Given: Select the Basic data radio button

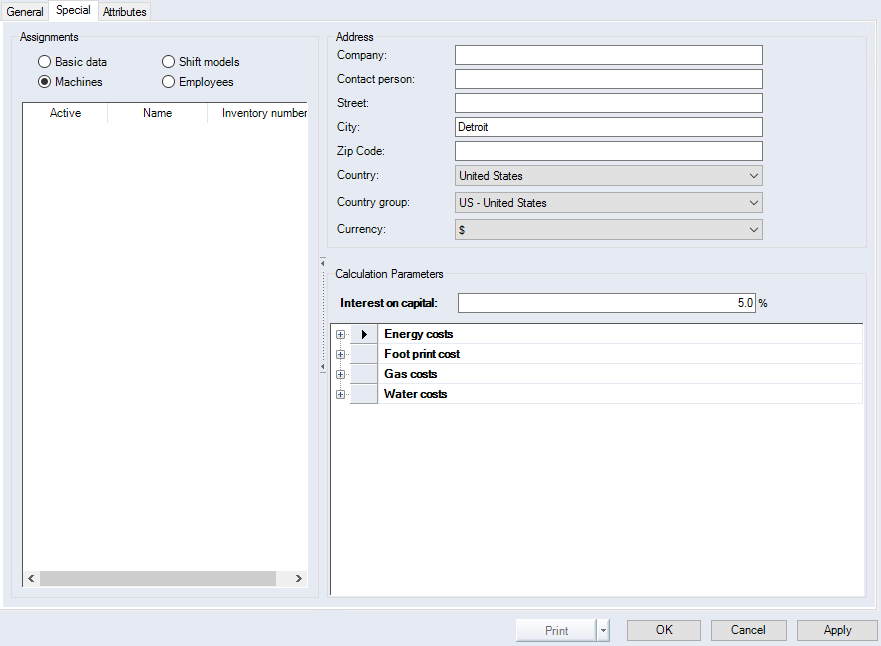Looking at the screenshot, I should 44,61.
